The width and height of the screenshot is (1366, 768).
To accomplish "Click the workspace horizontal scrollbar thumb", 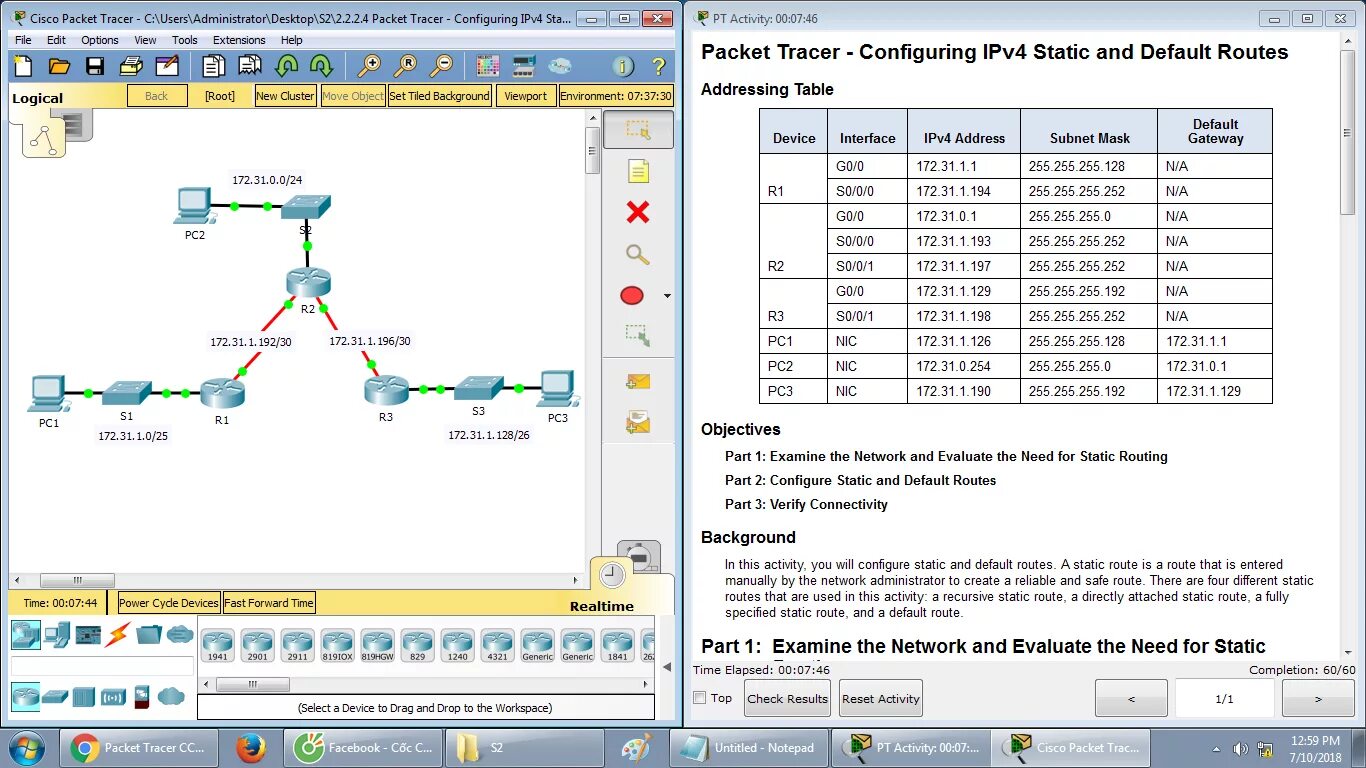I will 77,580.
